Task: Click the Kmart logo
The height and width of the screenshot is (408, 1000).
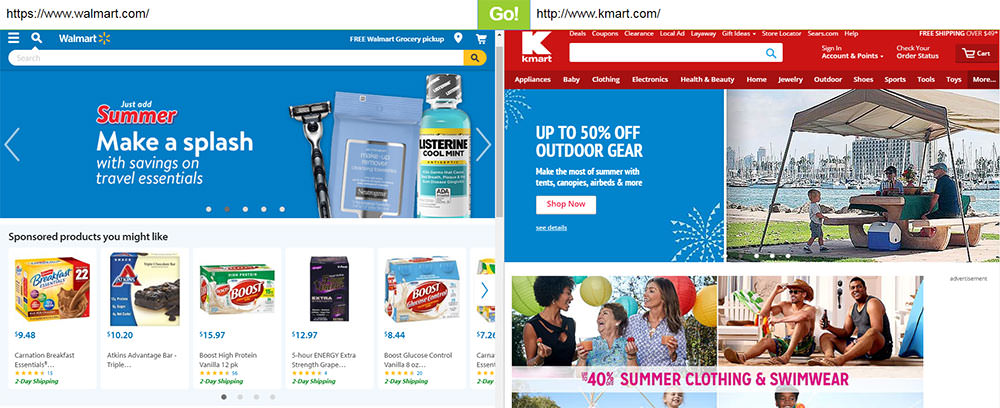Action: coord(536,48)
